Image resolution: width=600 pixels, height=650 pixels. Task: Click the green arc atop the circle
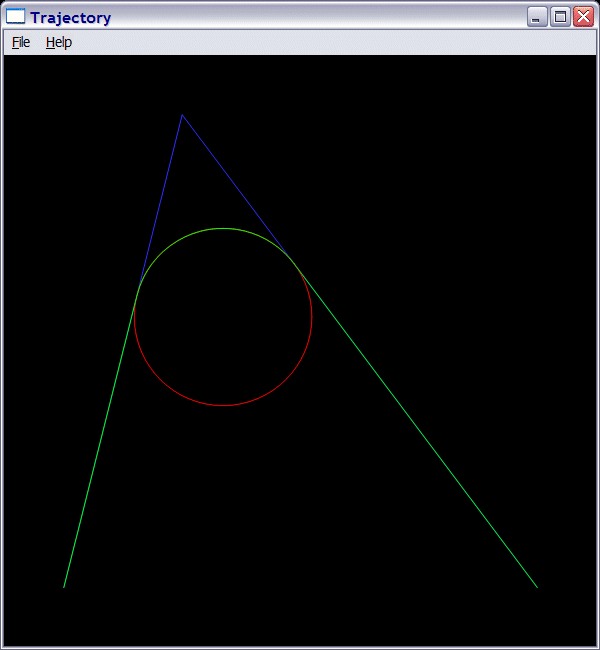(223, 228)
